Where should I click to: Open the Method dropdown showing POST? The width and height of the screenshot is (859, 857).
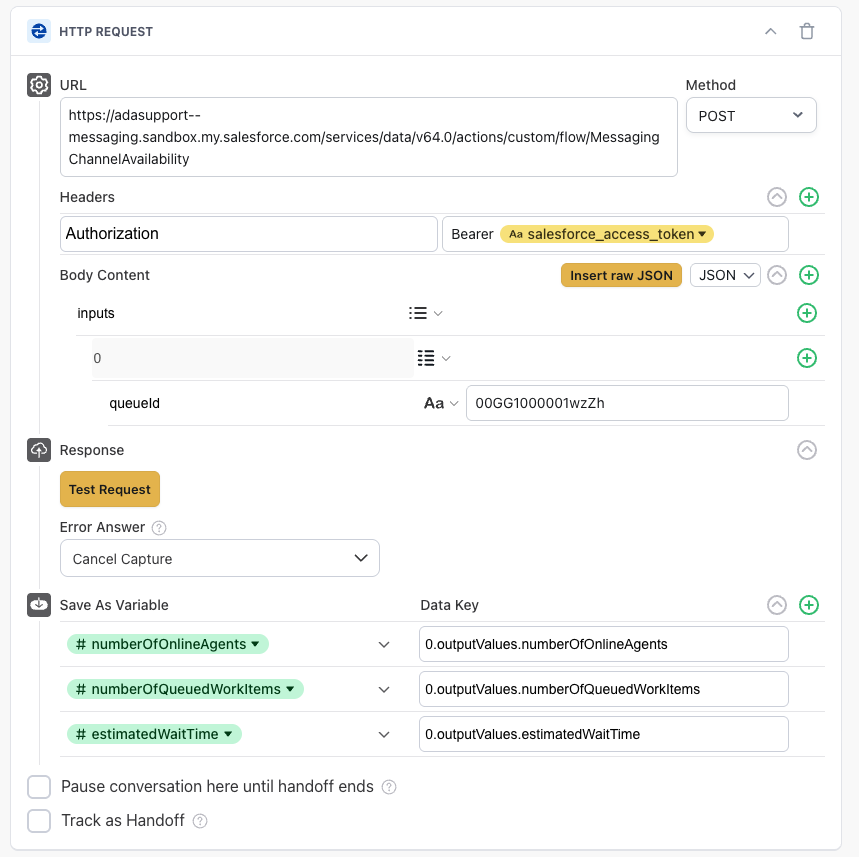point(751,115)
